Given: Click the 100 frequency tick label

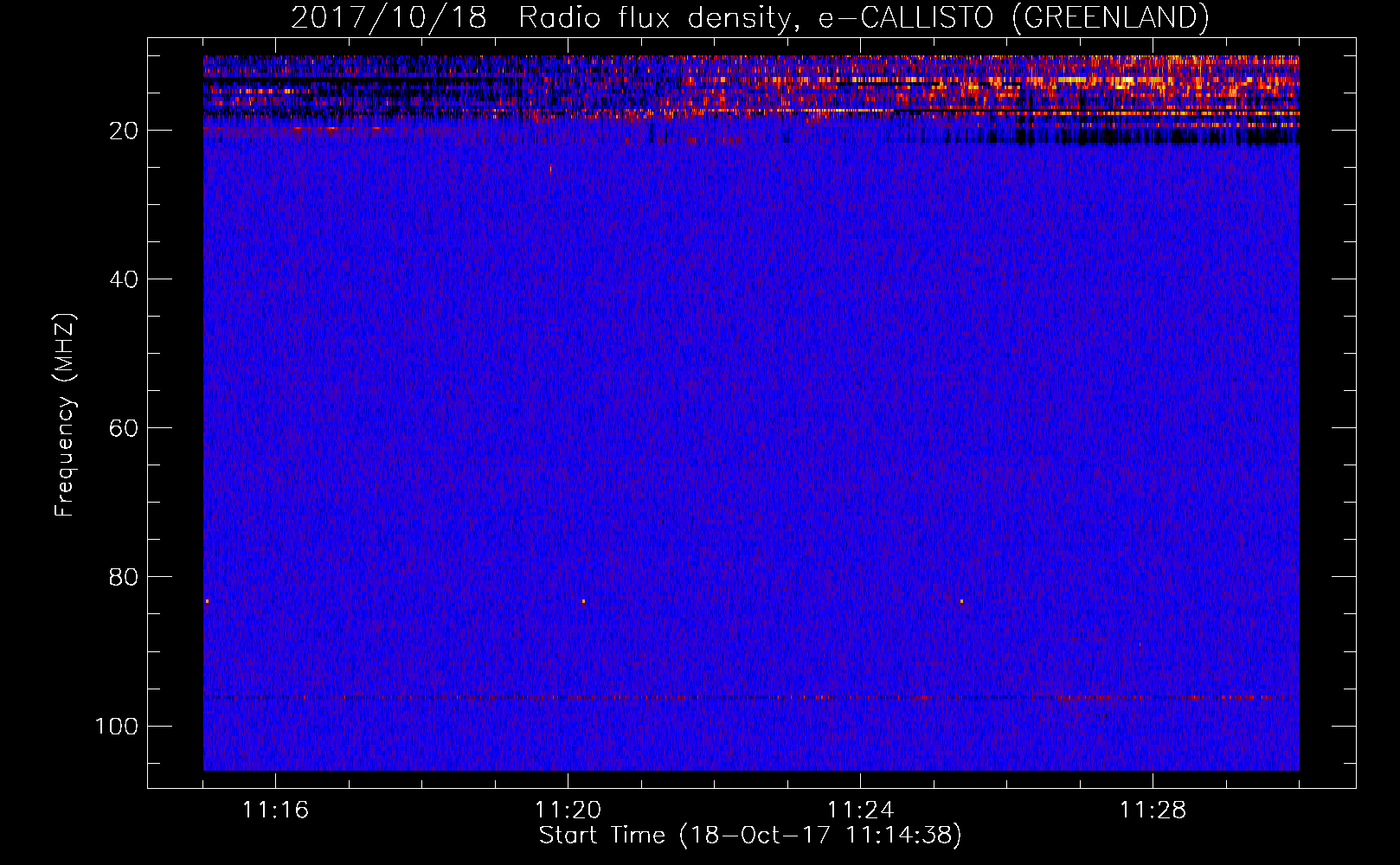Looking at the screenshot, I should pyautogui.click(x=117, y=726).
